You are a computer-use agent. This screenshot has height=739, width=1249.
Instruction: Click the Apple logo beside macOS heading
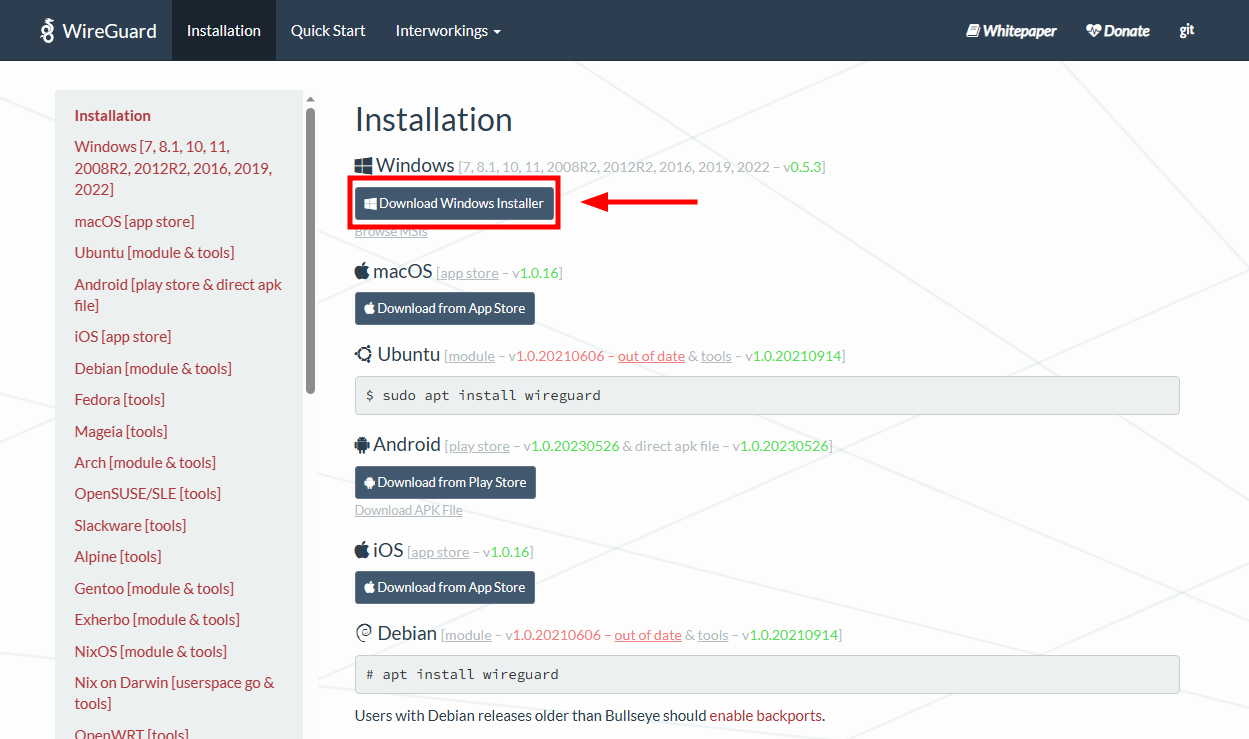point(362,272)
